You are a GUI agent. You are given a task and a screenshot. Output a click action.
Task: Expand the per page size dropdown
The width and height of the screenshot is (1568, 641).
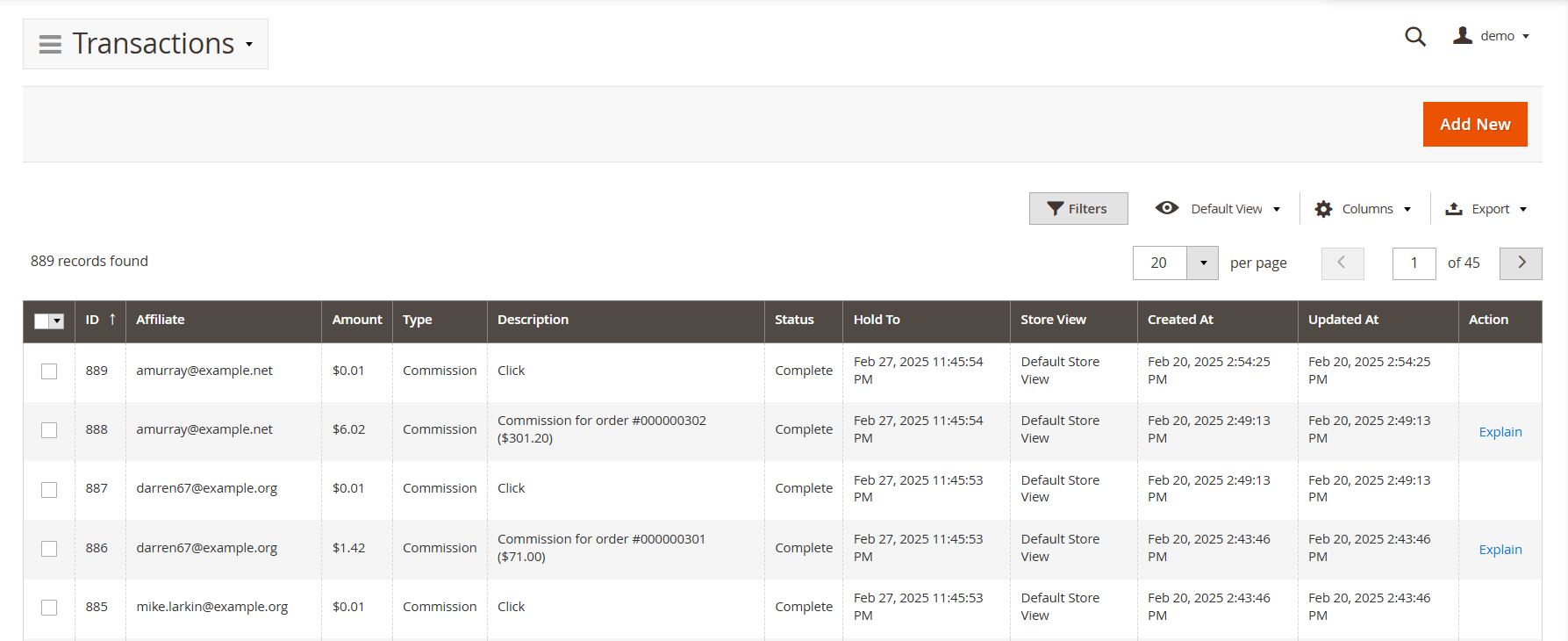[1202, 263]
